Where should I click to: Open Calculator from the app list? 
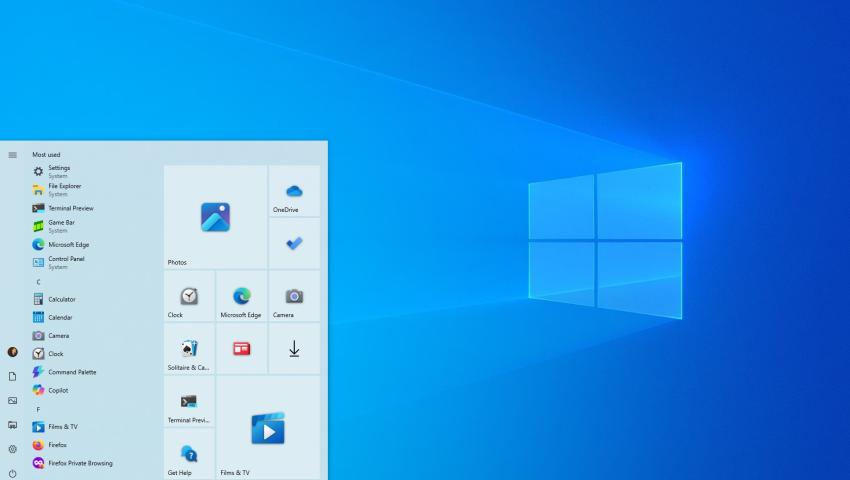pyautogui.click(x=62, y=299)
